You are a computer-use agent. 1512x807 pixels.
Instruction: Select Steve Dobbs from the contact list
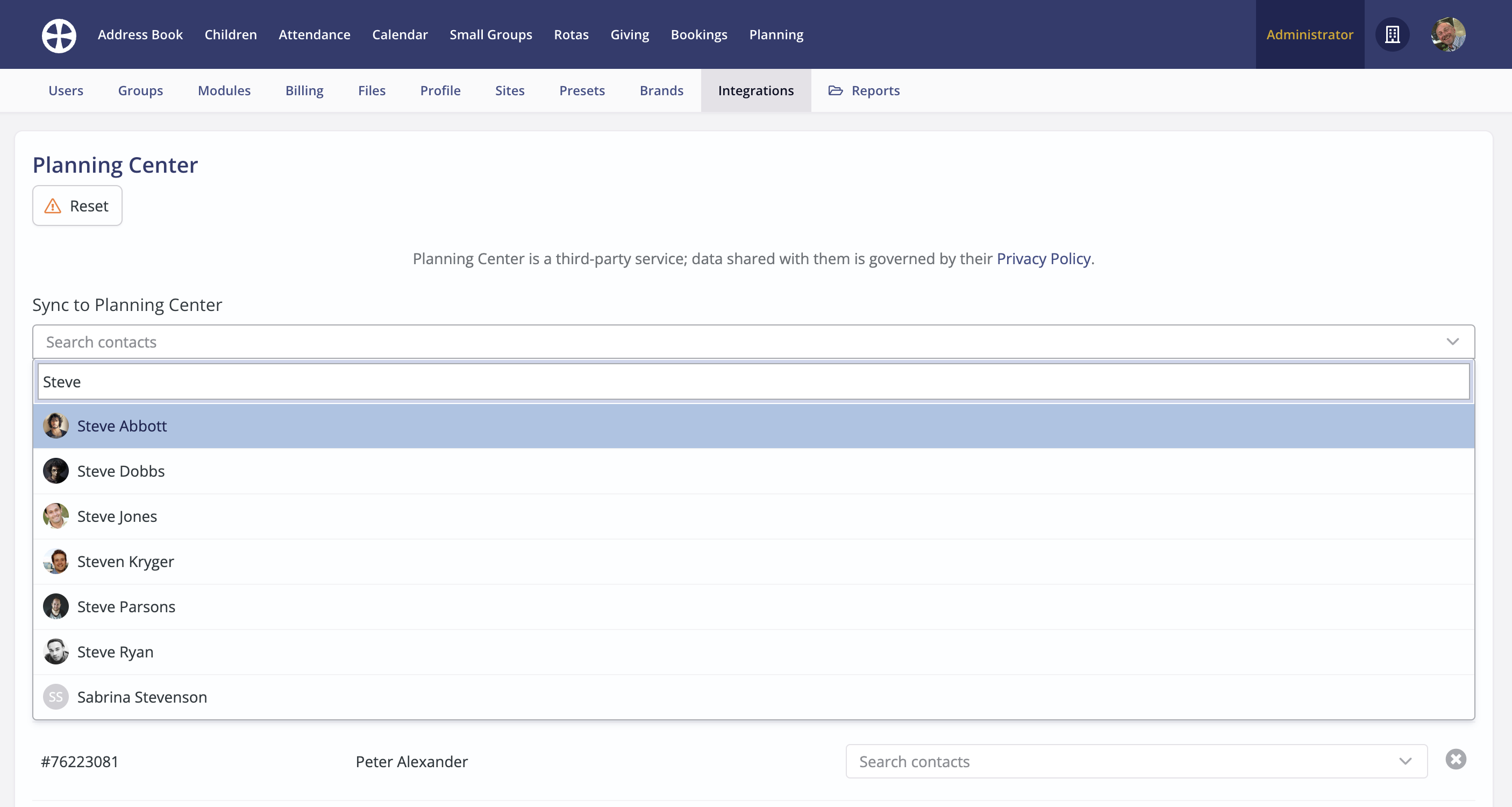coord(120,470)
